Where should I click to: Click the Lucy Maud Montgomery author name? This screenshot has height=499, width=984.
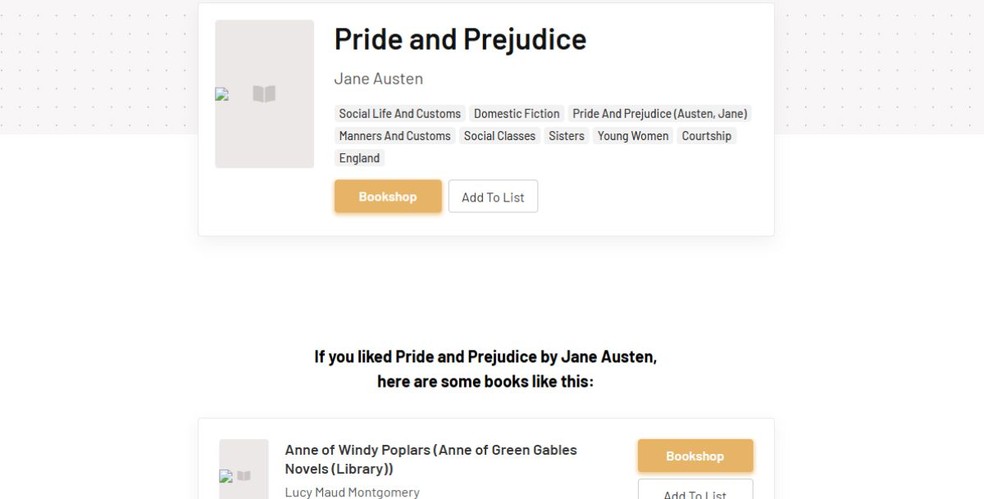(352, 492)
